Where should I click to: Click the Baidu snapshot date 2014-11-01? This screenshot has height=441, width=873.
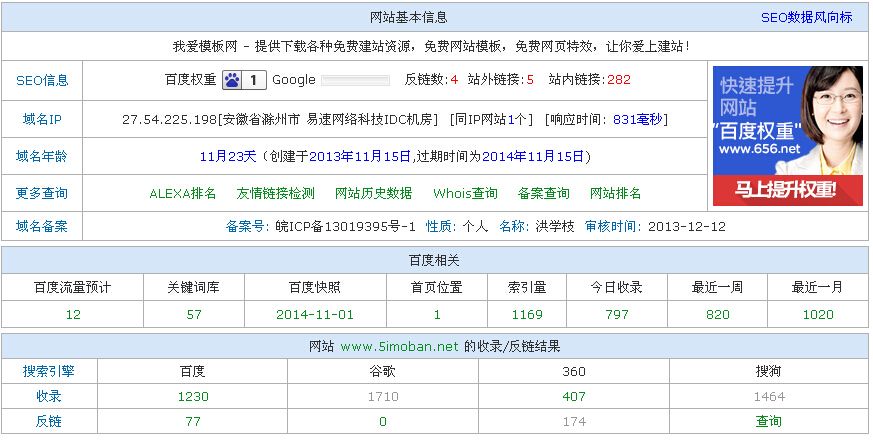[315, 315]
